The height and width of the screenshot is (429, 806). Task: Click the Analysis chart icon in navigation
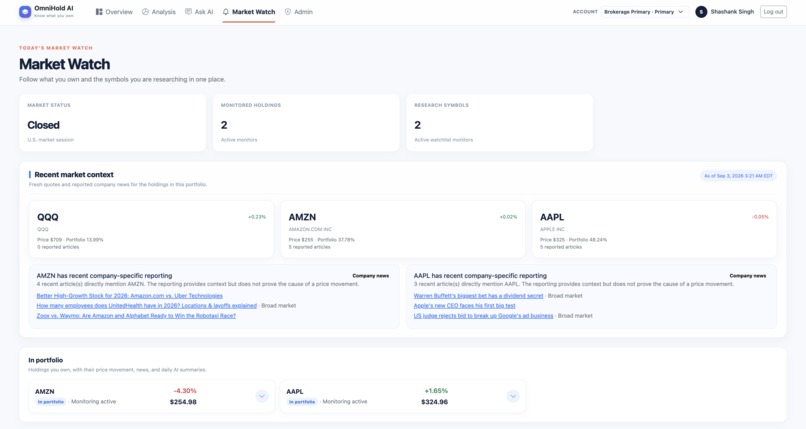[x=145, y=12]
